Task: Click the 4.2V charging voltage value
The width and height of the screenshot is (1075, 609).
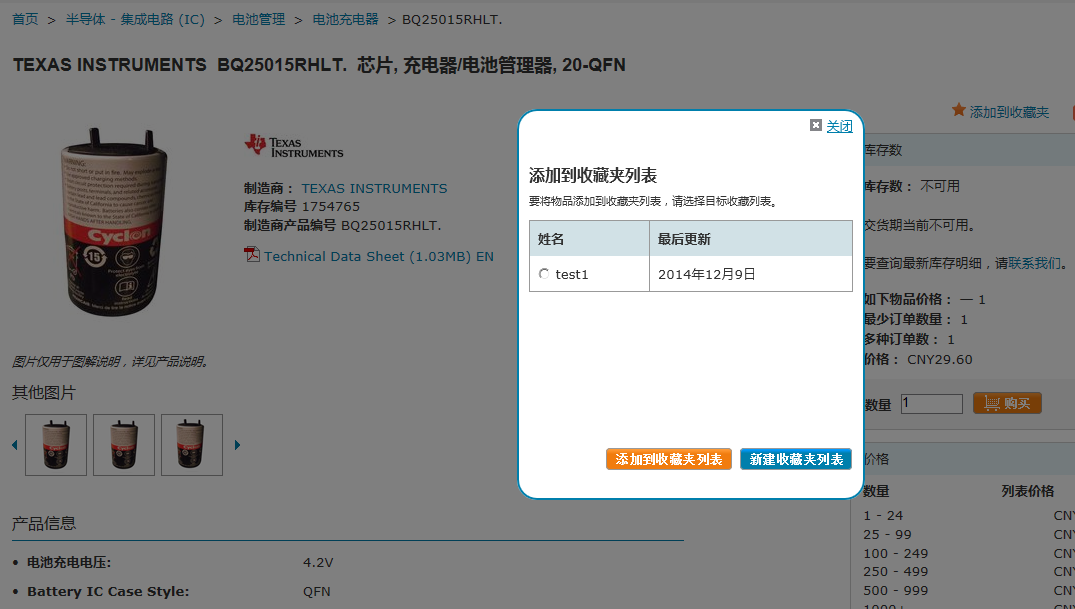Action: [318, 562]
